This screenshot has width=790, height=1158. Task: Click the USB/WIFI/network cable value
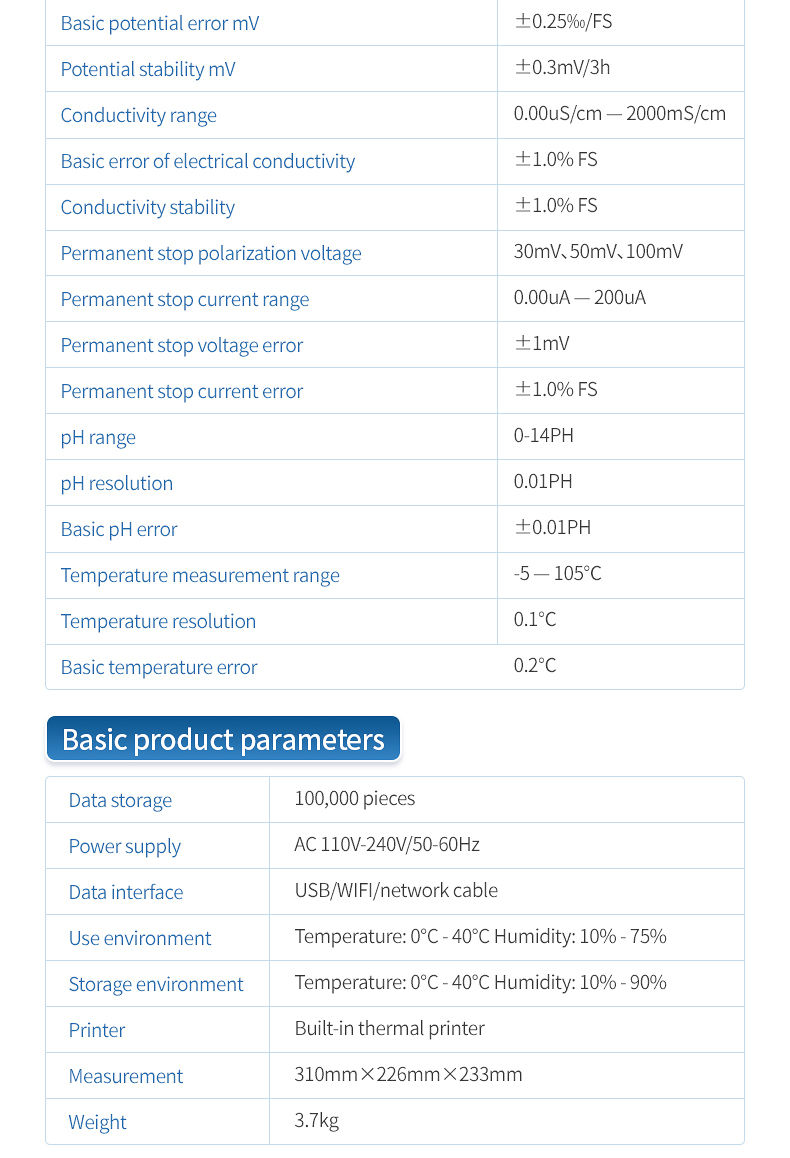click(396, 890)
